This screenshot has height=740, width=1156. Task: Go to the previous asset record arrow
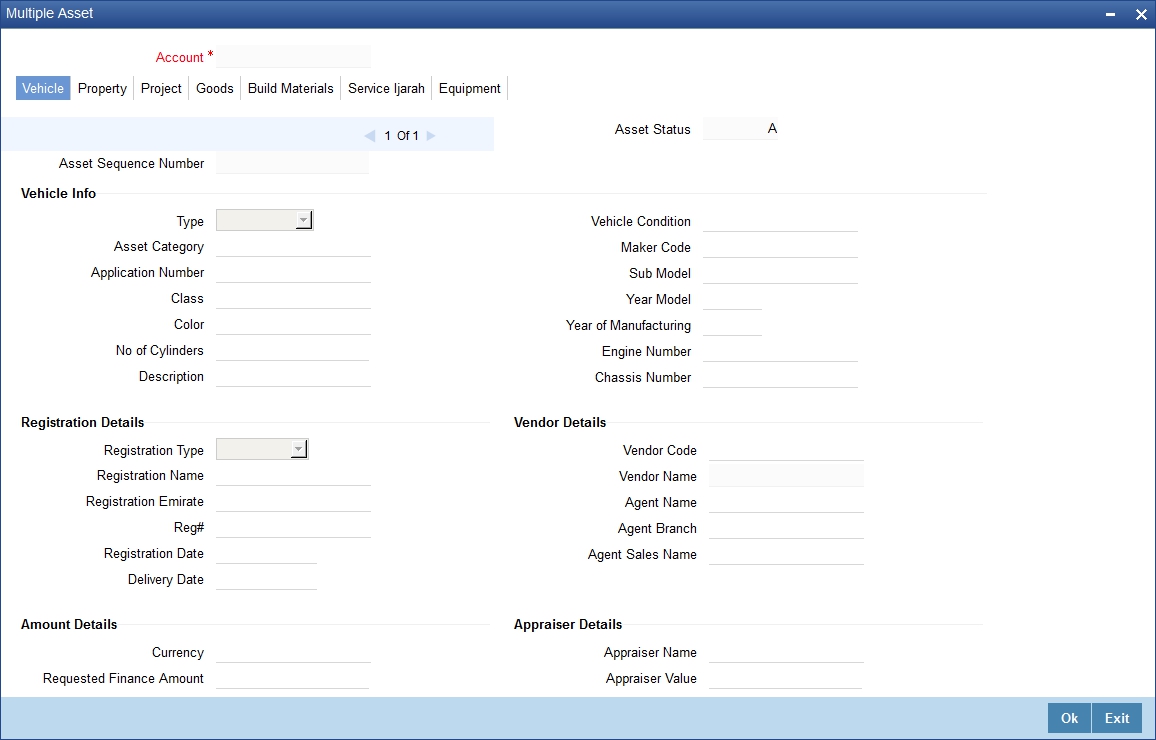pyautogui.click(x=370, y=136)
